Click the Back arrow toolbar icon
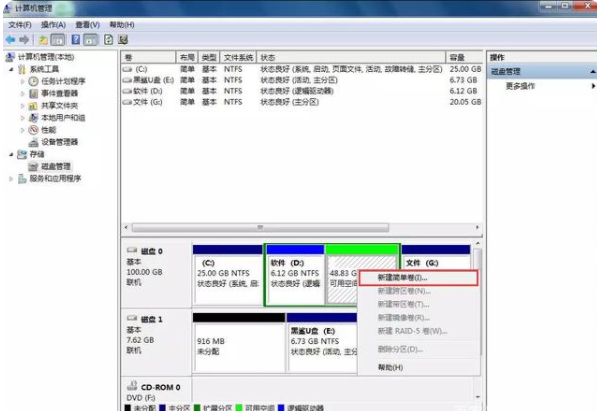 [11, 40]
